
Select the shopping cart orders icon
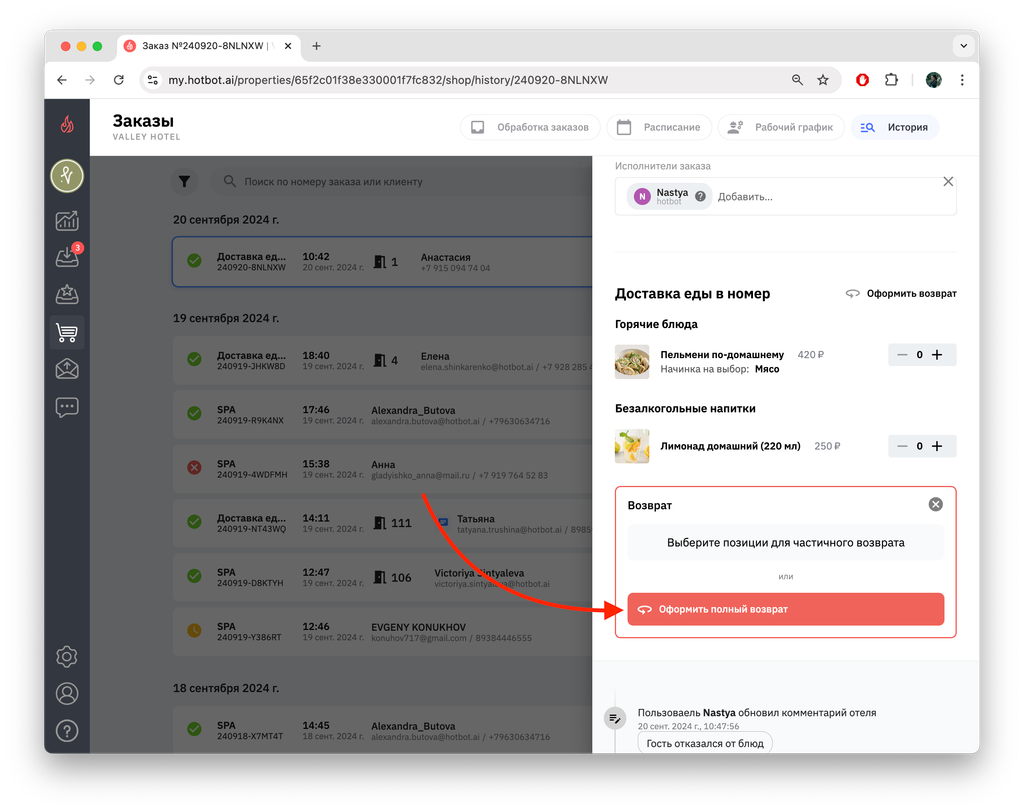67,333
